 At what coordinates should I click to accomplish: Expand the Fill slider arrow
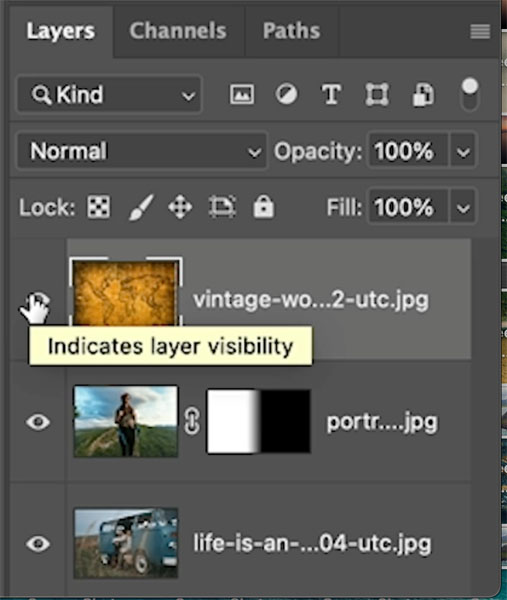[463, 207]
